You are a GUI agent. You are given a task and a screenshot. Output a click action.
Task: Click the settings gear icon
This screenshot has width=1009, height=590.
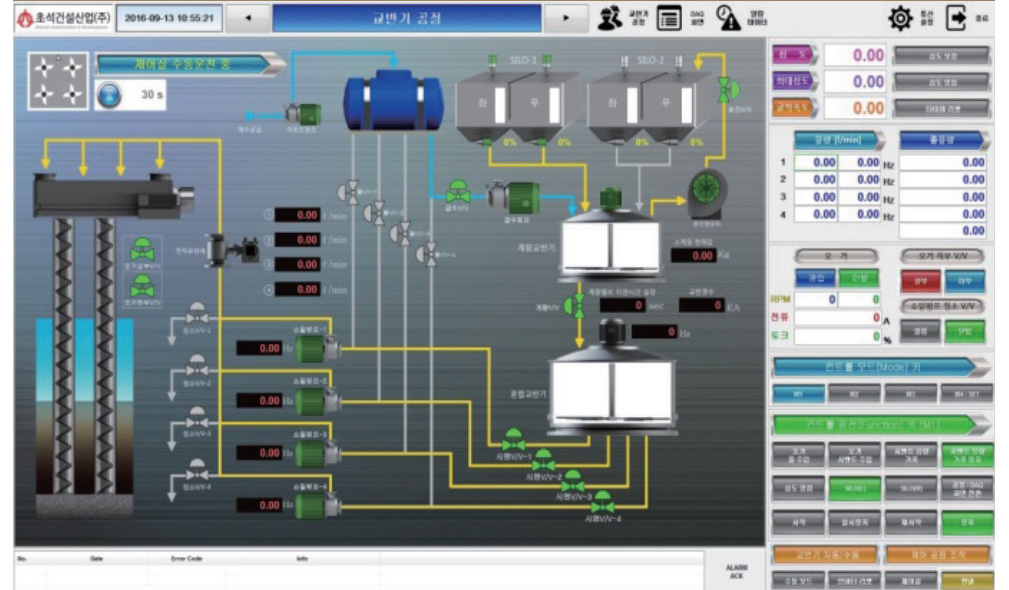(901, 18)
